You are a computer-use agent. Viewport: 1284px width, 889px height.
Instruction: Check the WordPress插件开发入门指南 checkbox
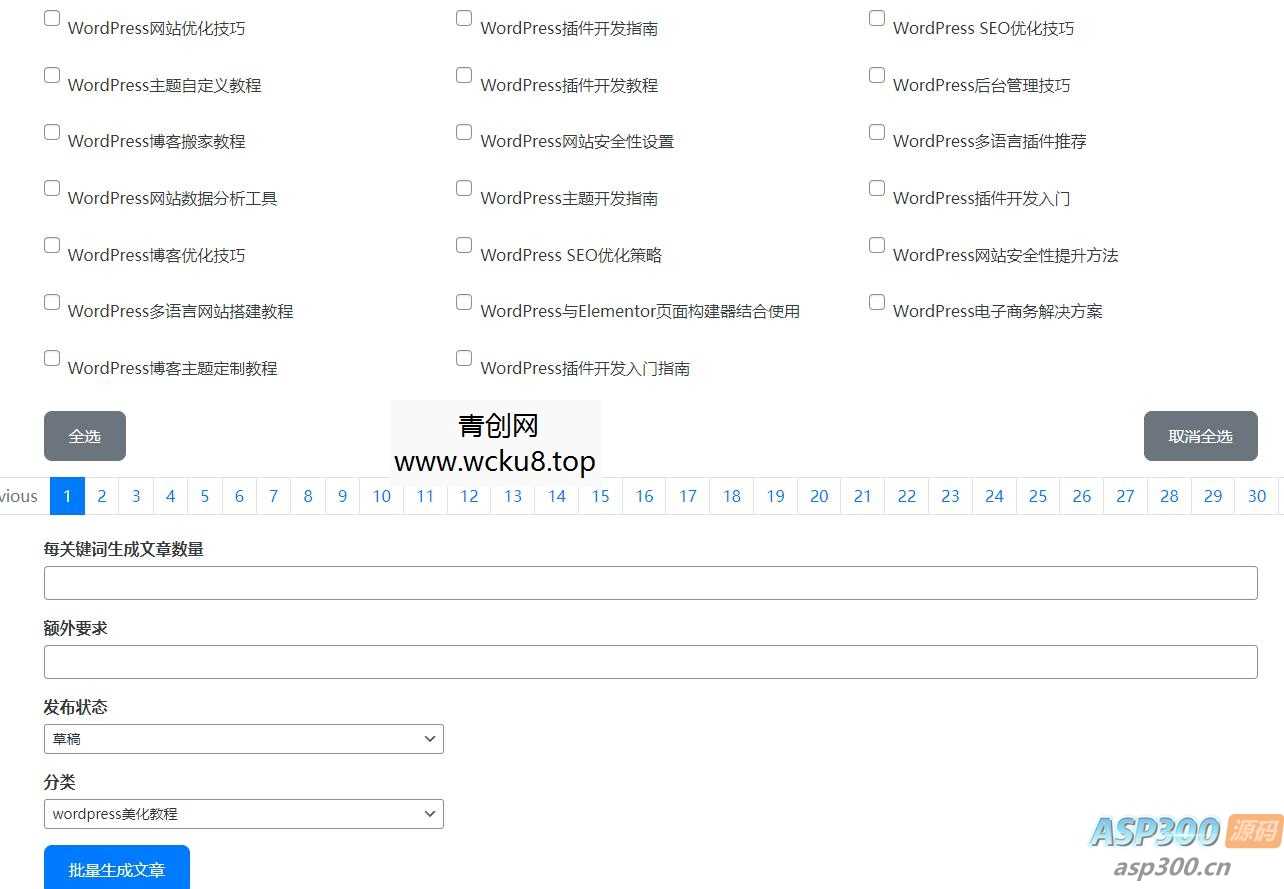point(463,357)
